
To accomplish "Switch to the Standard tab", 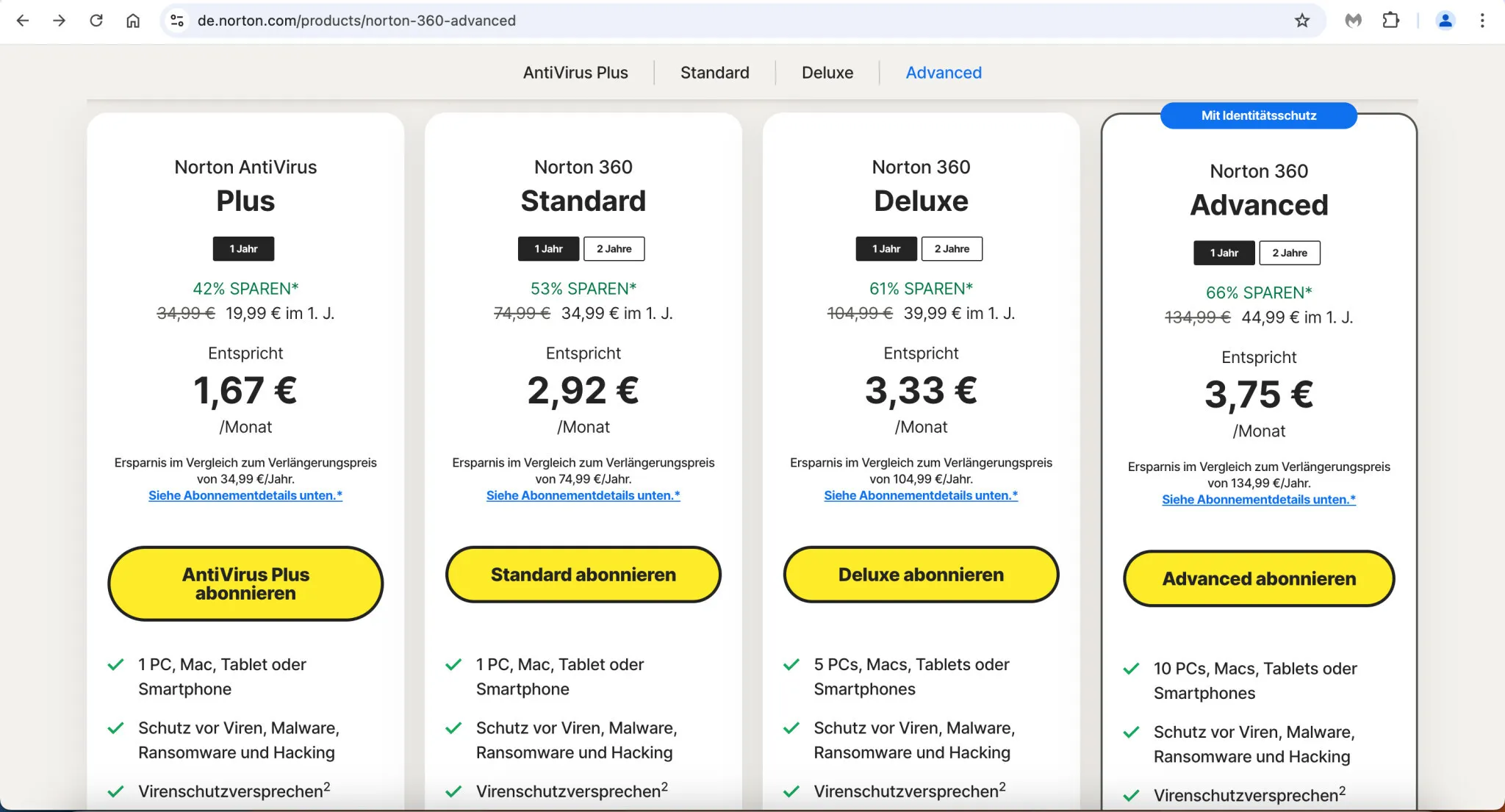I will pos(714,73).
